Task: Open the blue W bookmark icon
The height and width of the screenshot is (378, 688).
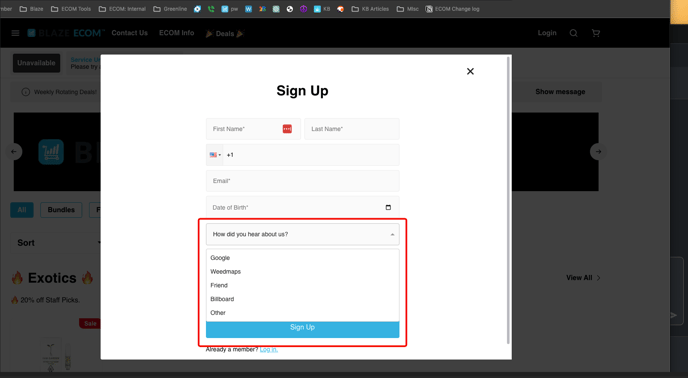Action: point(248,9)
